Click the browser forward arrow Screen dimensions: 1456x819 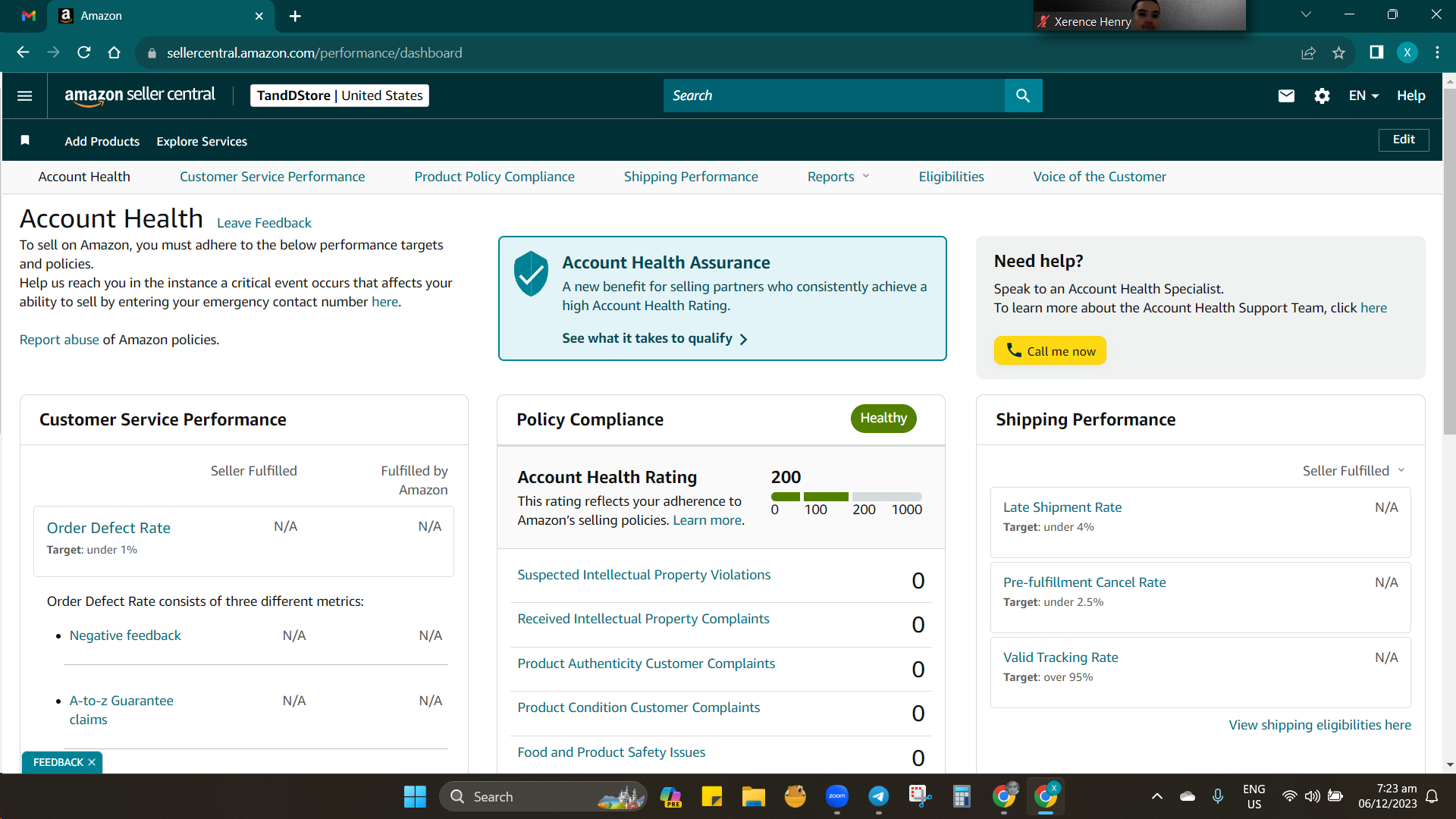[x=53, y=52]
